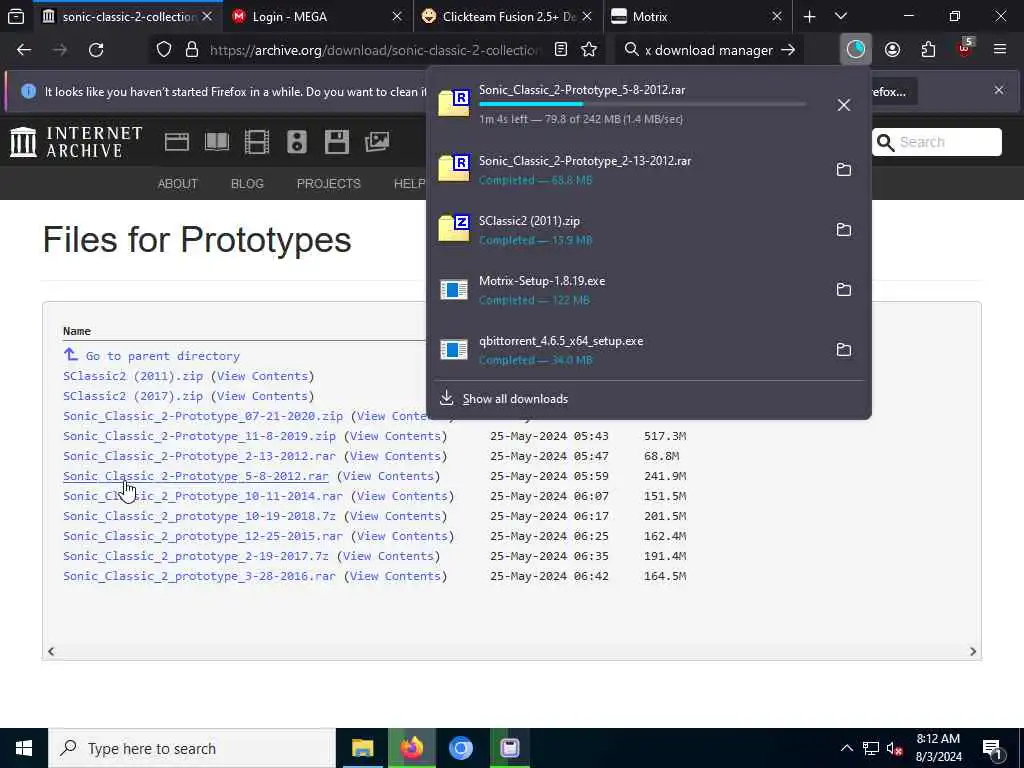Click the address bar URL
This screenshot has width=1024, height=768.
pyautogui.click(x=375, y=50)
